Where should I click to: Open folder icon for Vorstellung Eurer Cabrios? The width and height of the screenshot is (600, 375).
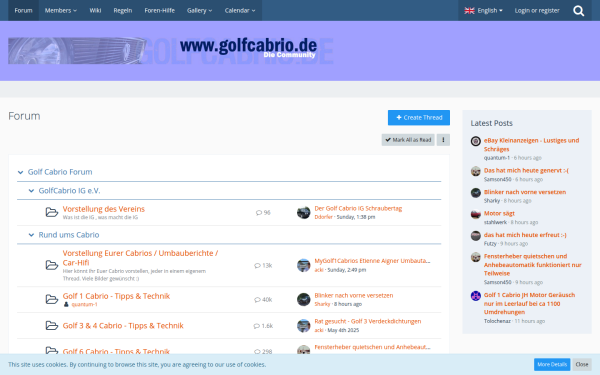tap(52, 265)
